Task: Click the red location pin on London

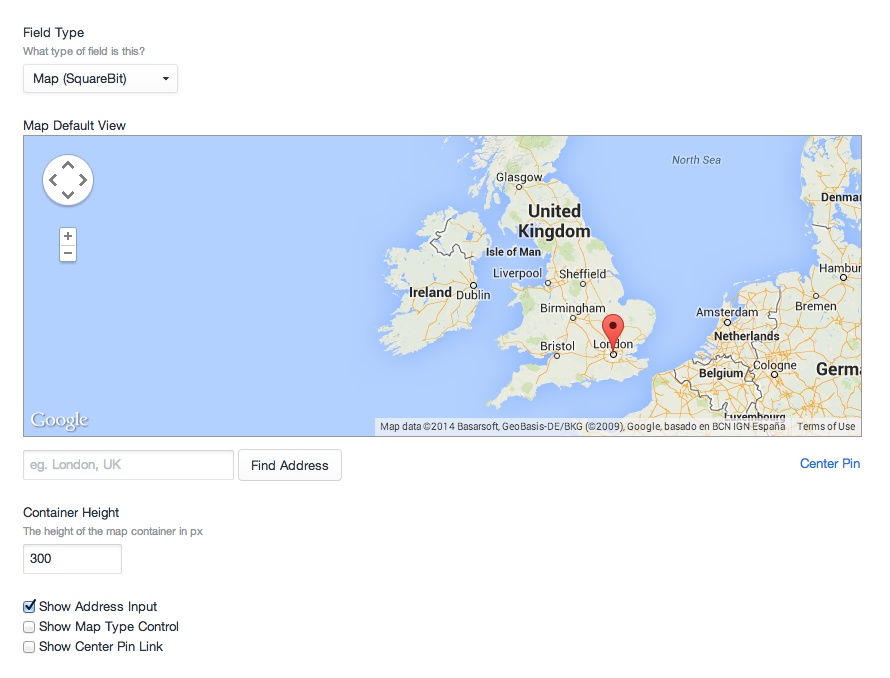Action: (613, 330)
